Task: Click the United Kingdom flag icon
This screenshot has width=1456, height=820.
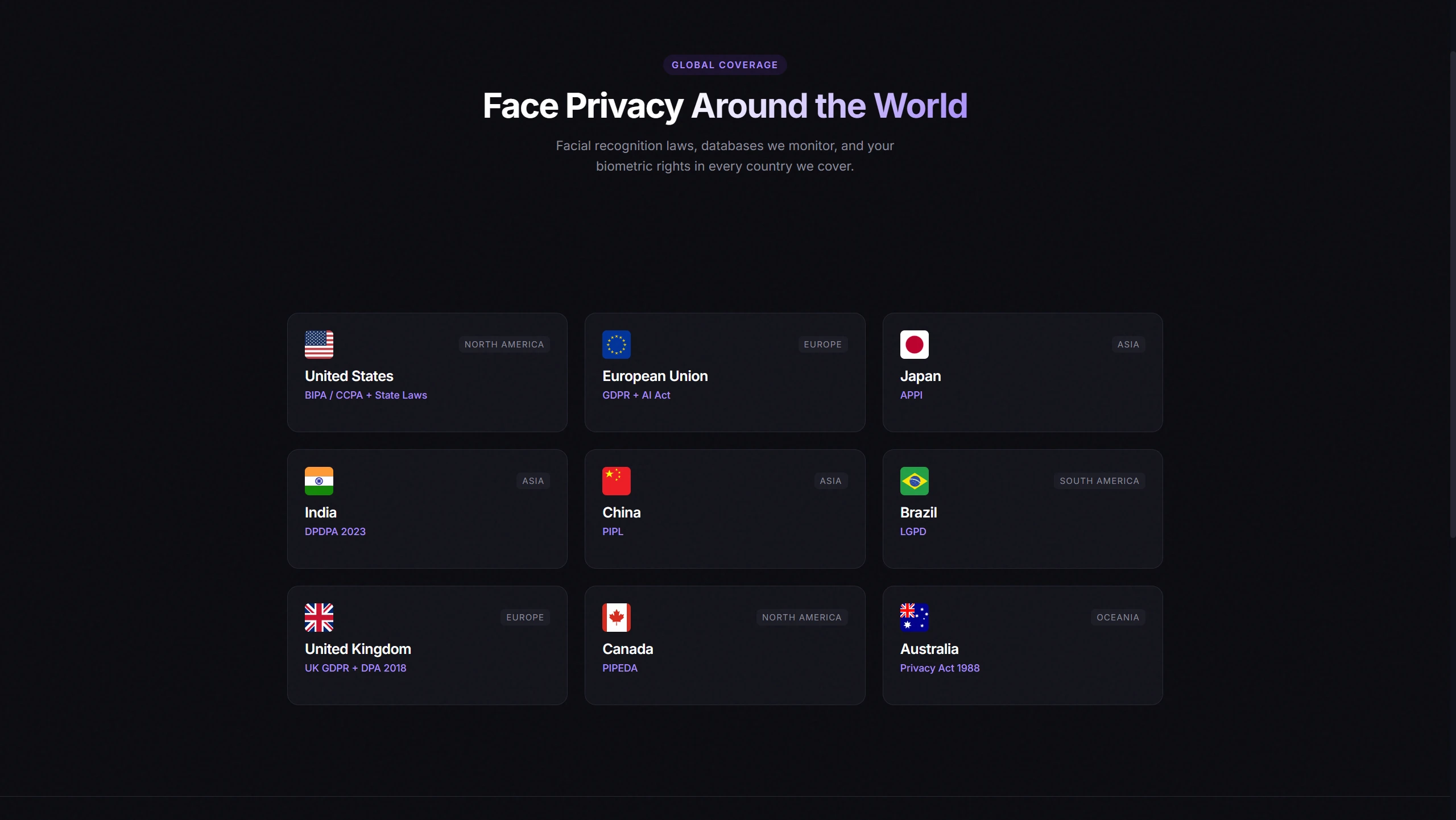Action: point(318,618)
